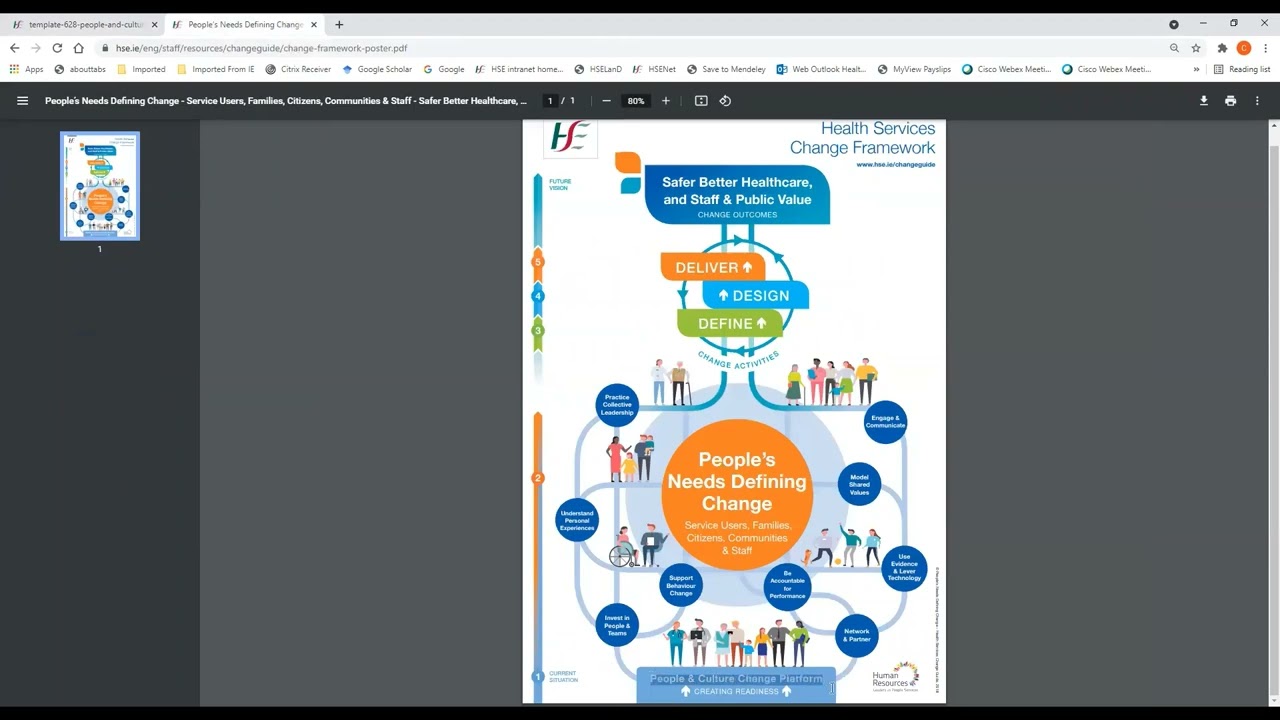The width and height of the screenshot is (1280, 720).
Task: Open the abouttabs bookmark
Action: coord(80,69)
